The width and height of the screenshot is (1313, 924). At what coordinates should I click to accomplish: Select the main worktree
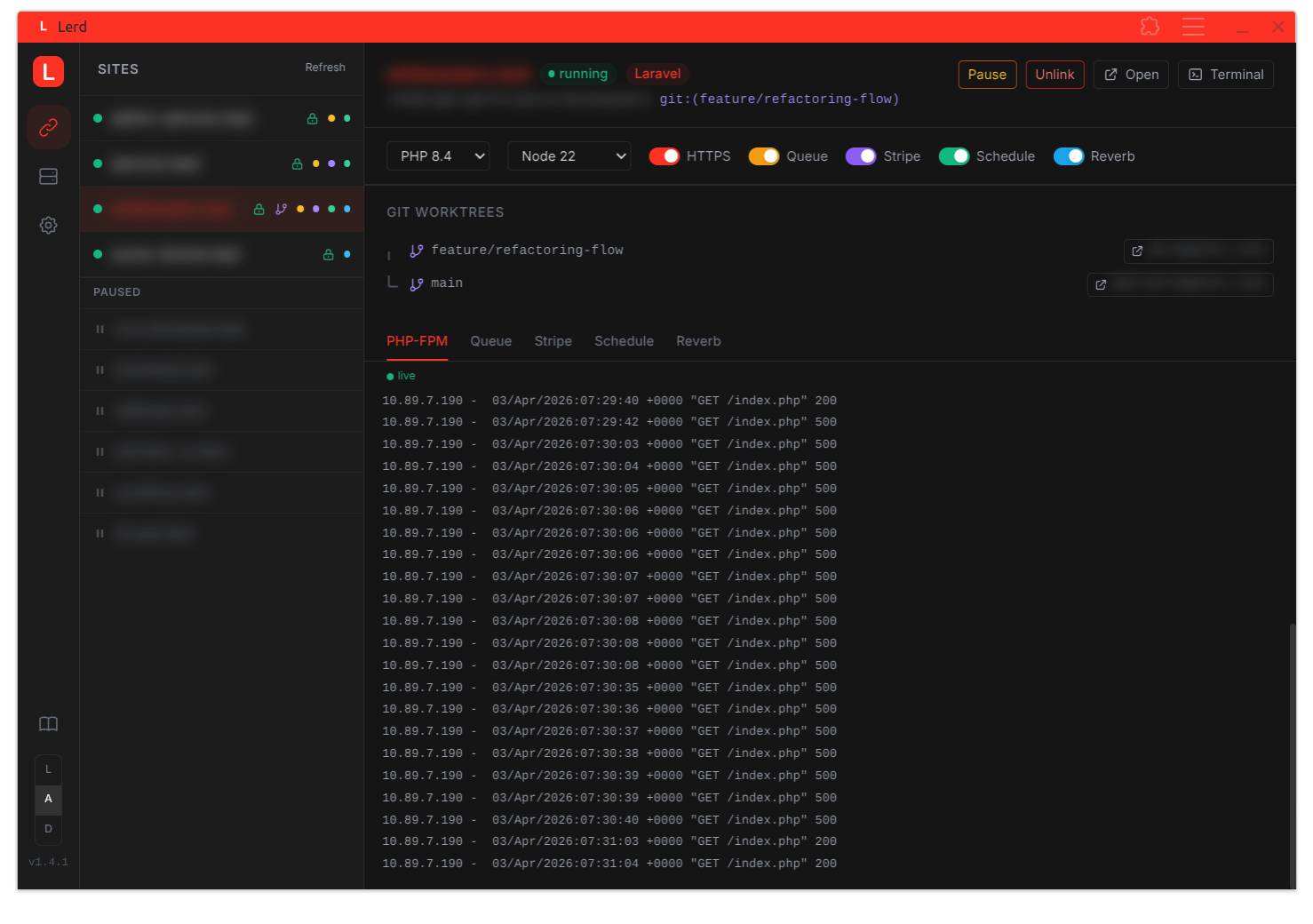(446, 283)
